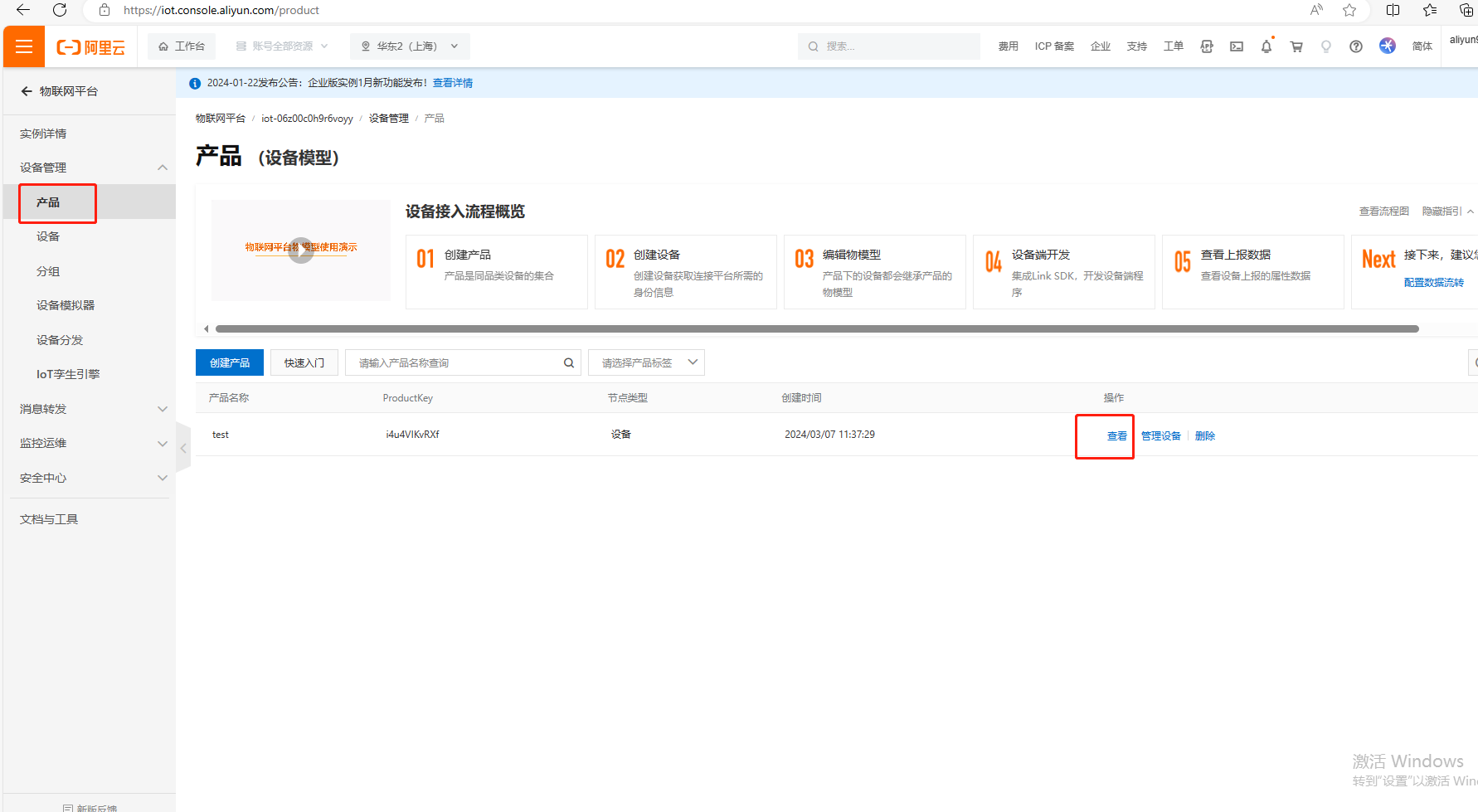Open the 请选择产品标签 dropdown
This screenshot has width=1478, height=812.
click(646, 362)
